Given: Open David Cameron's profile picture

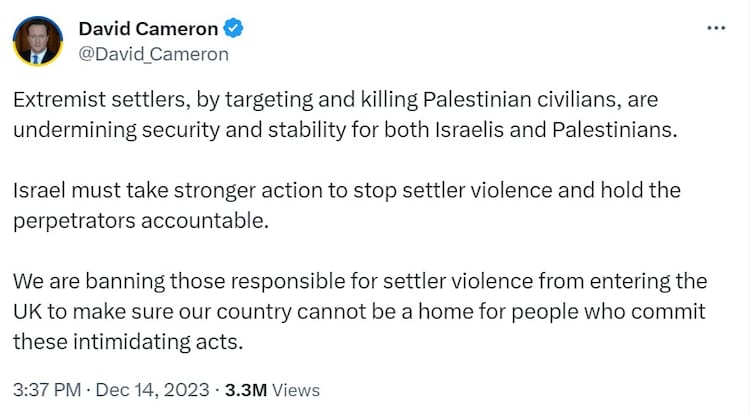Looking at the screenshot, I should coord(38,41).
